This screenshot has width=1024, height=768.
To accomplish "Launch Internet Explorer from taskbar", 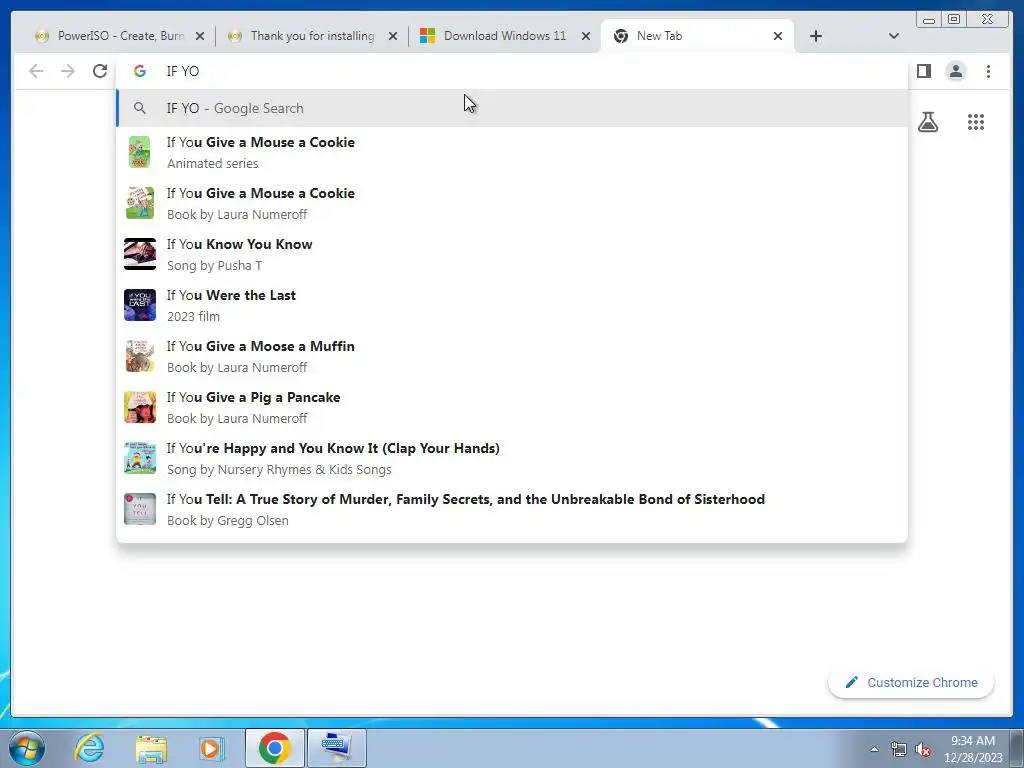I will coord(89,748).
